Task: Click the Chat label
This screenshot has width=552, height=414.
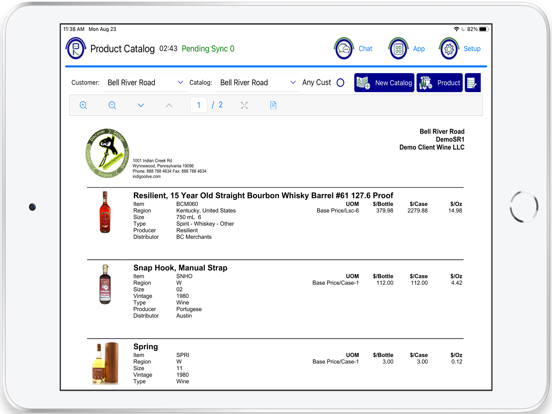Action: (365, 49)
